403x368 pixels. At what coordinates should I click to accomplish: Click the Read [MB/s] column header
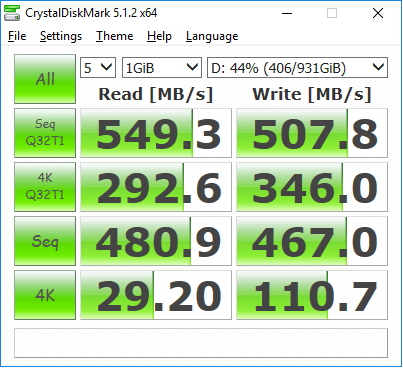point(156,94)
